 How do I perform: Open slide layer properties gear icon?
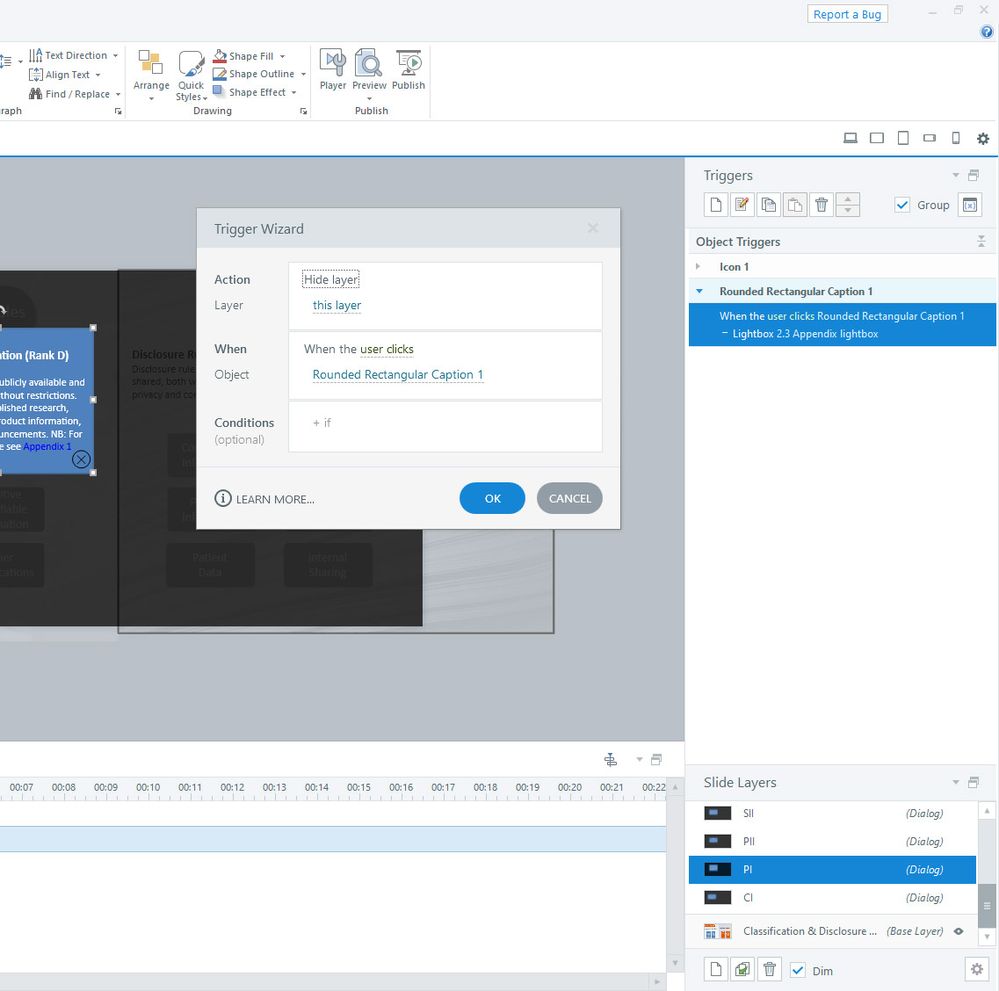pos(976,969)
